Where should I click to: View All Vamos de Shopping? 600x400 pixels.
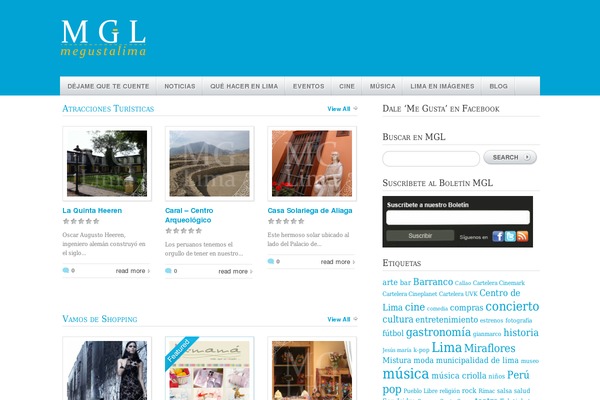click(342, 319)
